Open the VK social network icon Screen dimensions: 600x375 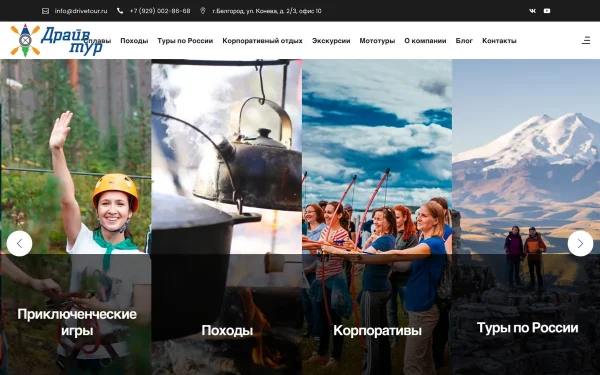coord(532,11)
